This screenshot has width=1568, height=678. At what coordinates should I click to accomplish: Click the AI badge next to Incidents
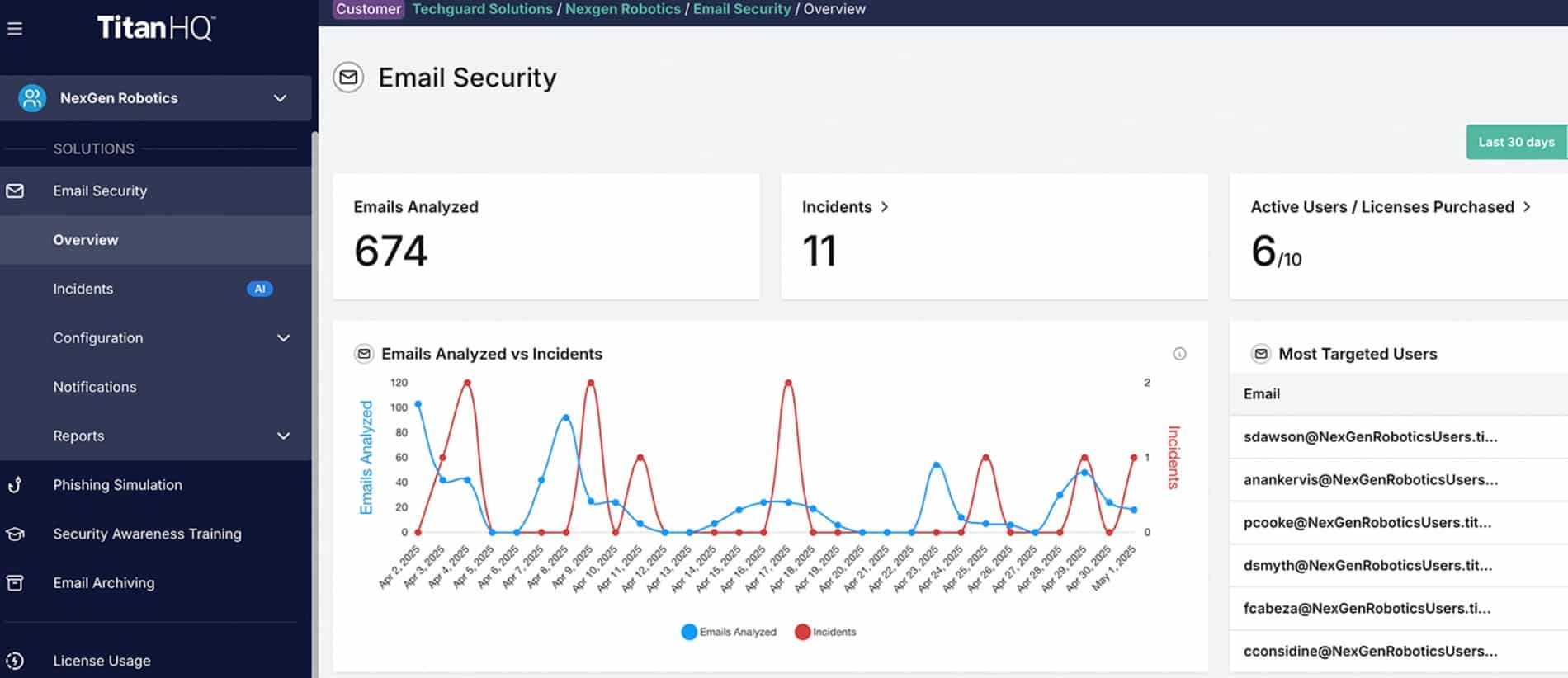tap(259, 290)
